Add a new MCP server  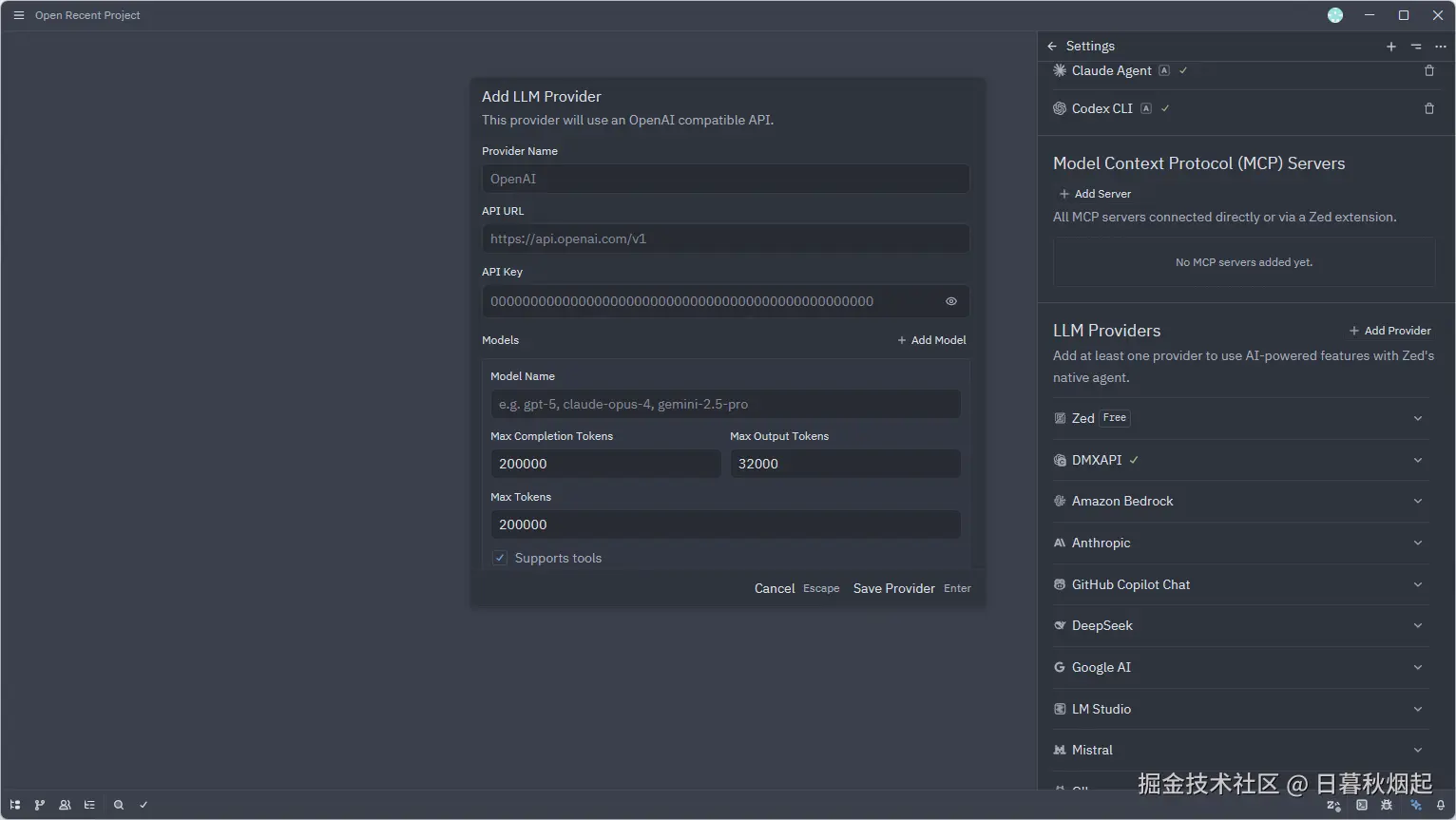(x=1095, y=194)
